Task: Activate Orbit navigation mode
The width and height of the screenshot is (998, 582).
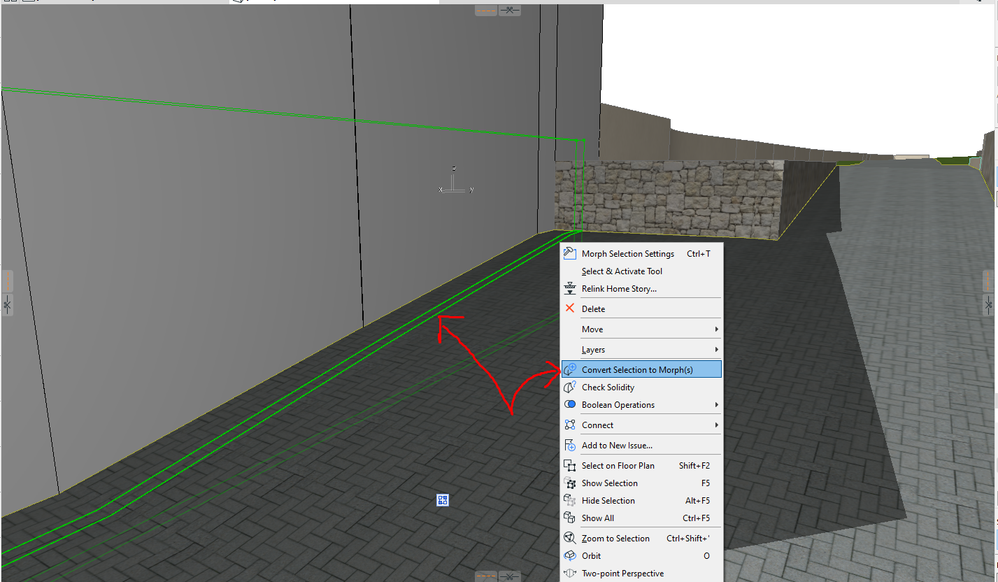Action: 642,556
